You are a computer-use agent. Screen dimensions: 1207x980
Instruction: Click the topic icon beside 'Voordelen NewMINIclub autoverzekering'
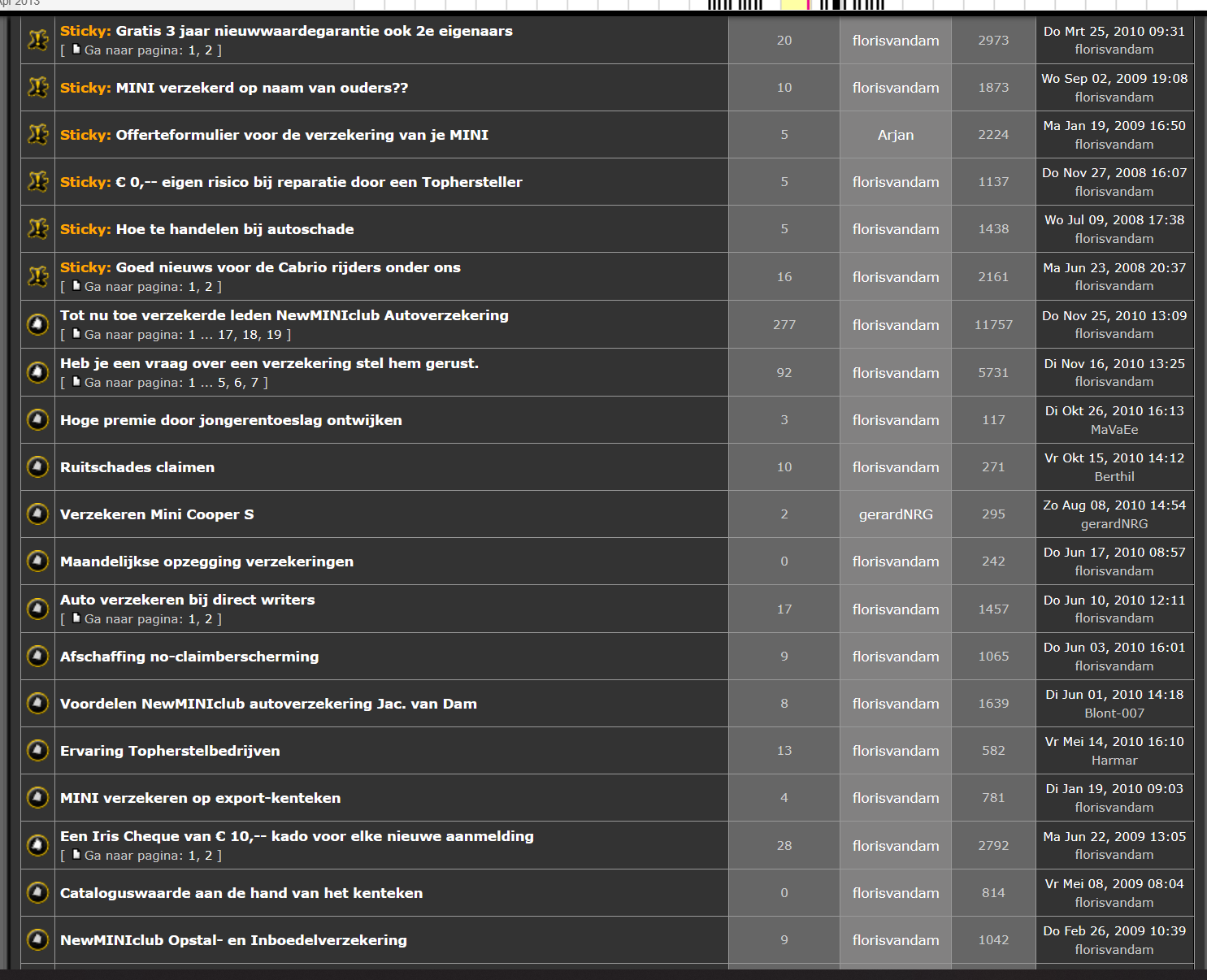[x=37, y=703]
